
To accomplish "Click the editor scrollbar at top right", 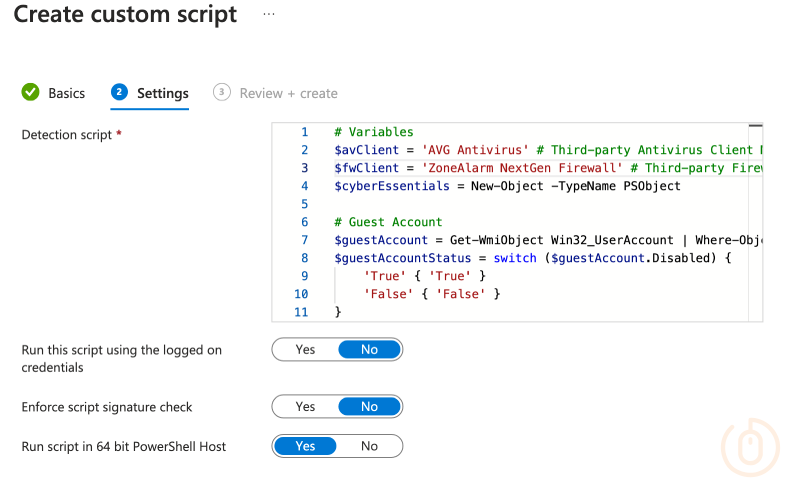I will coord(755,128).
